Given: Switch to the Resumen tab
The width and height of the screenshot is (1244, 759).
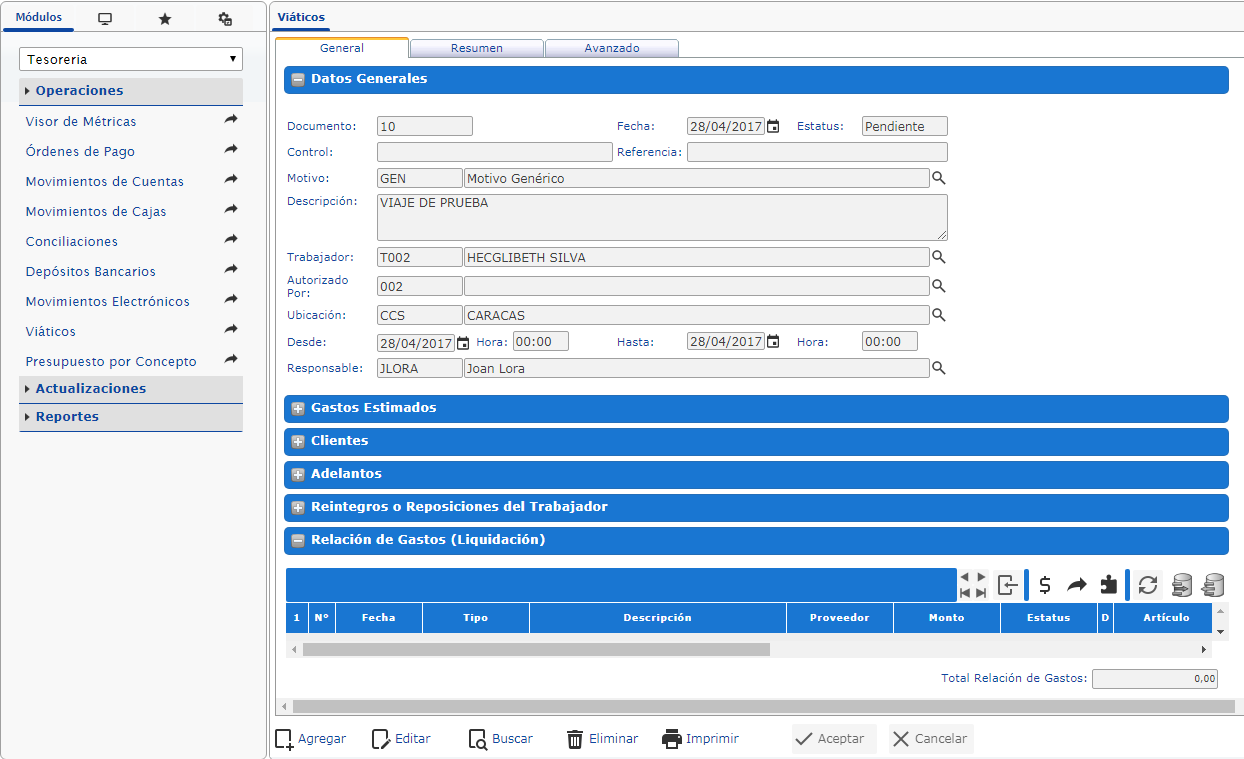Looking at the screenshot, I should click(477, 48).
